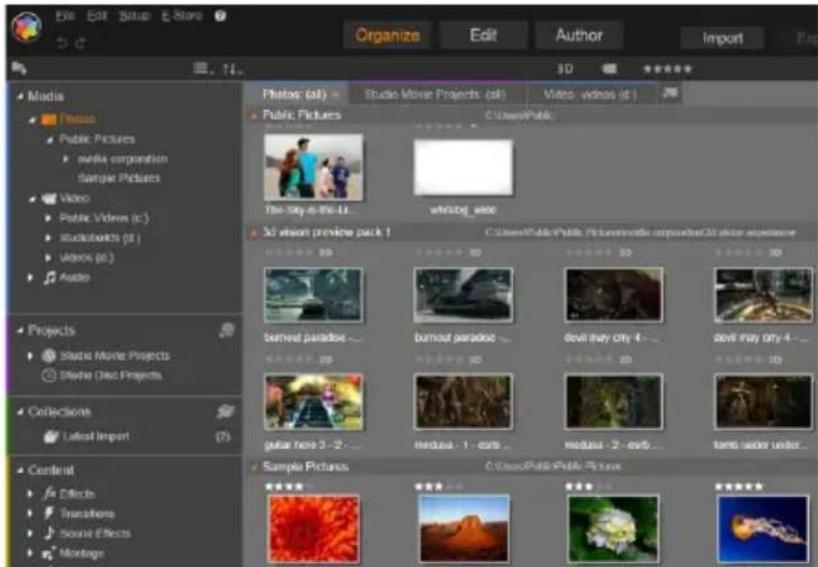818x567 pixels.
Task: Collapse Public Pictures arrow in sidebar tree
Action: click(x=50, y=140)
